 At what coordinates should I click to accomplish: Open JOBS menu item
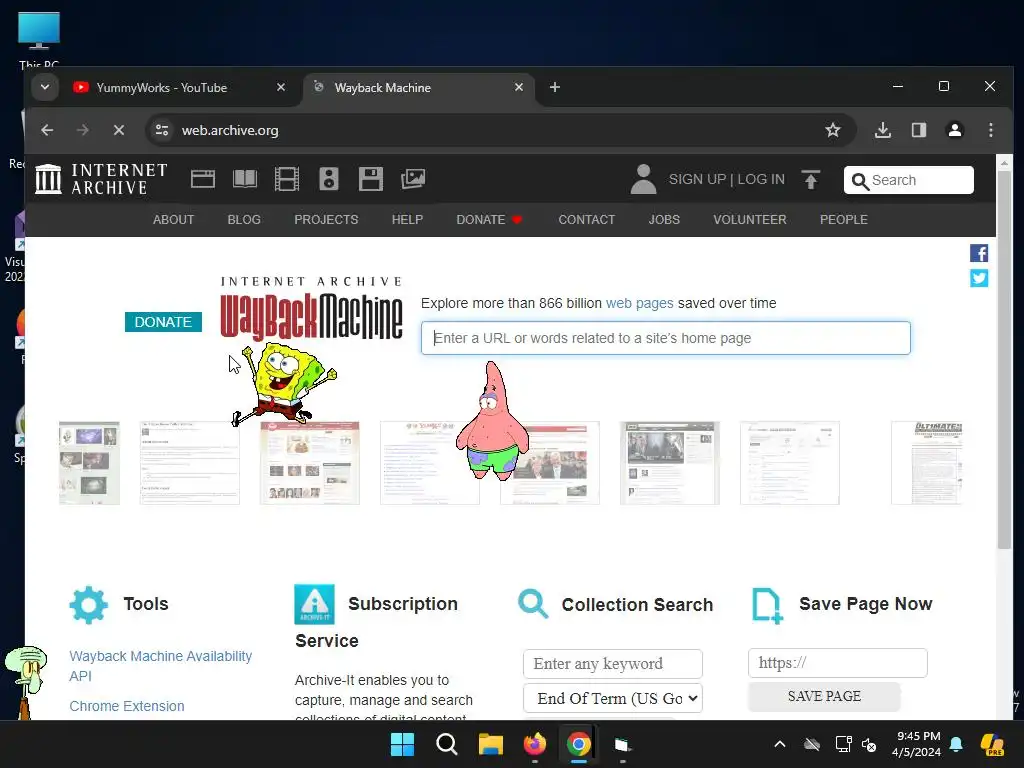coord(664,219)
